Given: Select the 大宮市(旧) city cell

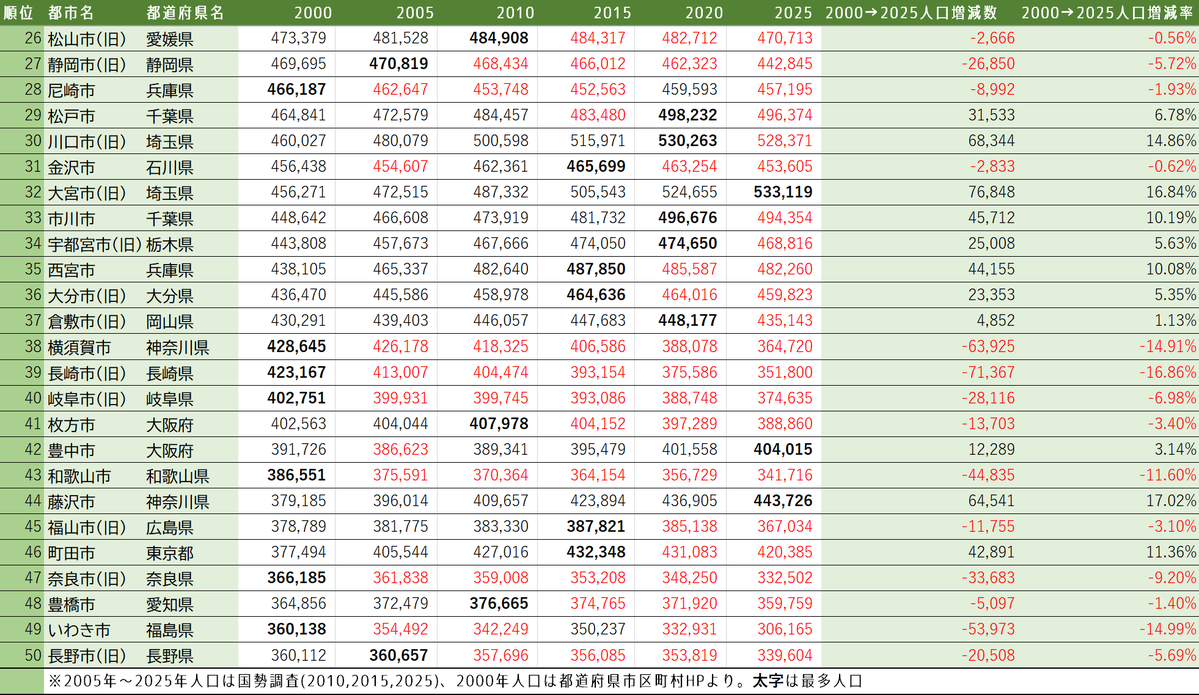Looking at the screenshot, I should [x=86, y=193].
